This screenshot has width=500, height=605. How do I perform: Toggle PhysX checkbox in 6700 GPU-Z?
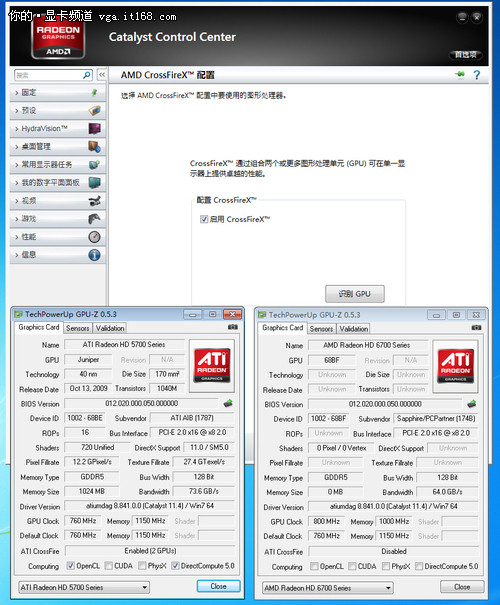tap(386, 566)
